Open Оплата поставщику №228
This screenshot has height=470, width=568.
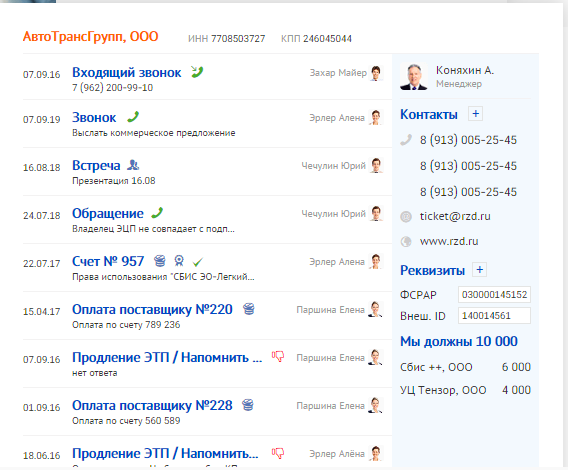coord(152,405)
